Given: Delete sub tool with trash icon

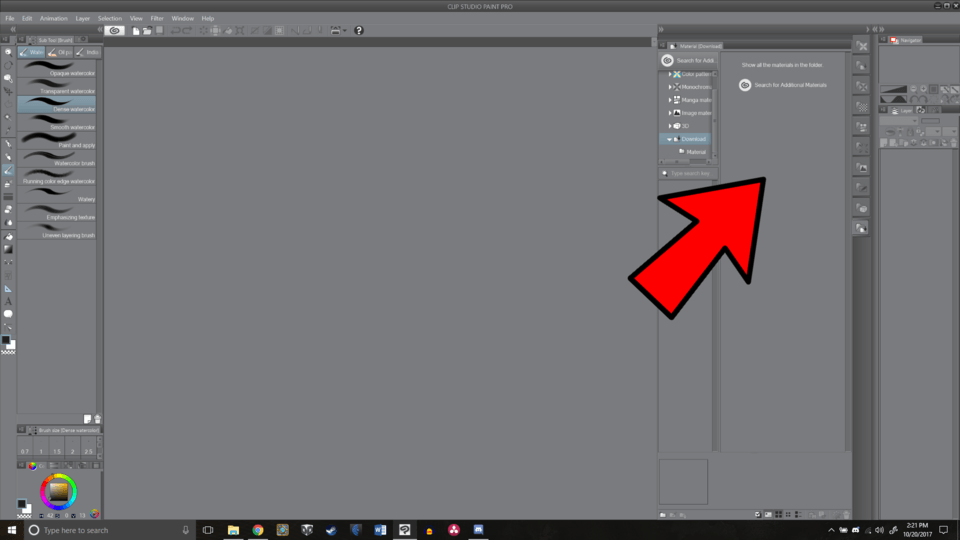Looking at the screenshot, I should [97, 419].
